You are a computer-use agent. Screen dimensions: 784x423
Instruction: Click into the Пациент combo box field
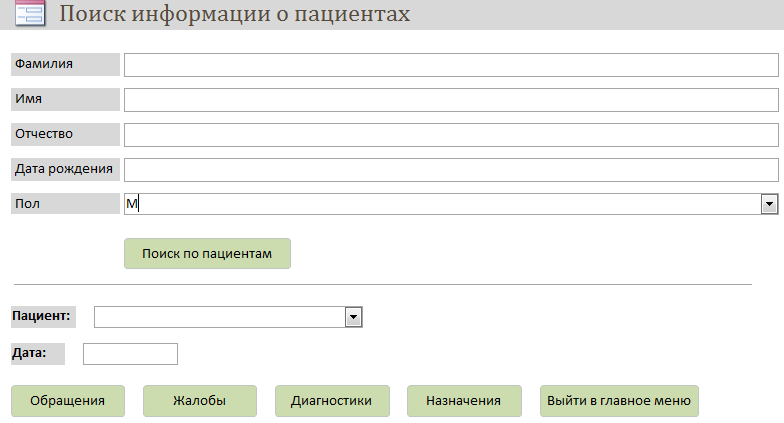pos(220,317)
